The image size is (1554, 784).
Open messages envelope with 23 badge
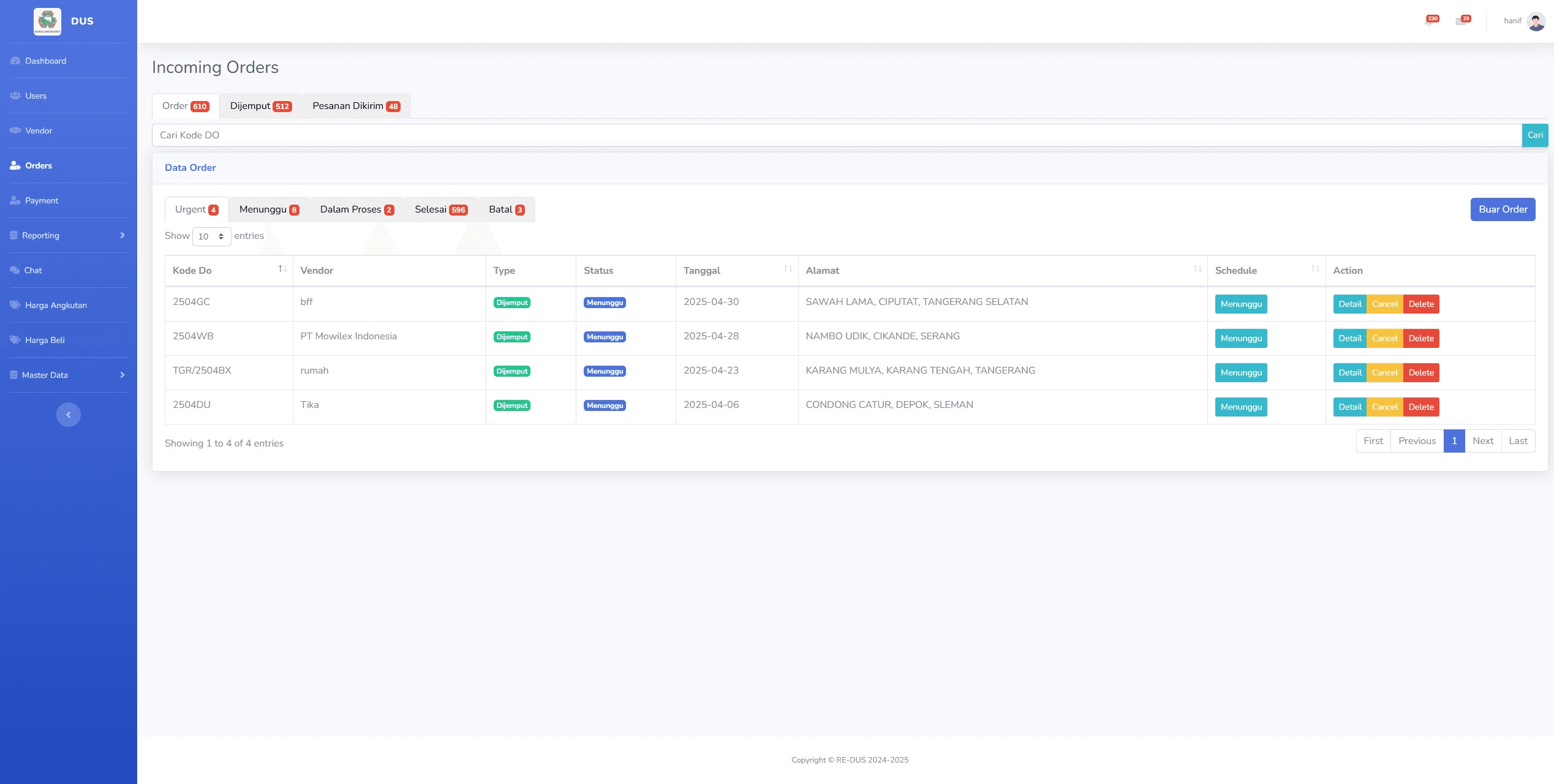(1463, 21)
